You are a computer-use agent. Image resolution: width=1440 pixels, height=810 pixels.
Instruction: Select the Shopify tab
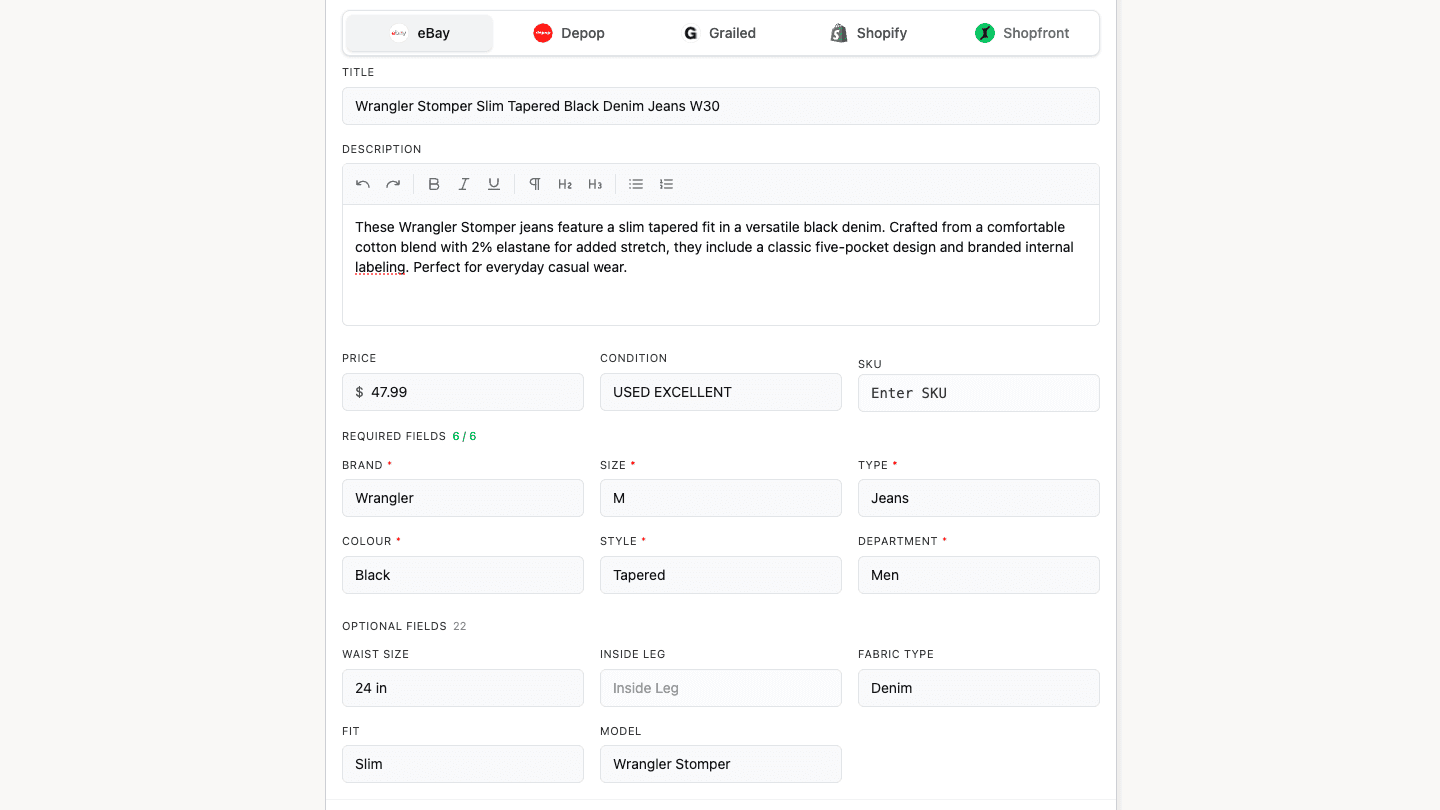(870, 33)
